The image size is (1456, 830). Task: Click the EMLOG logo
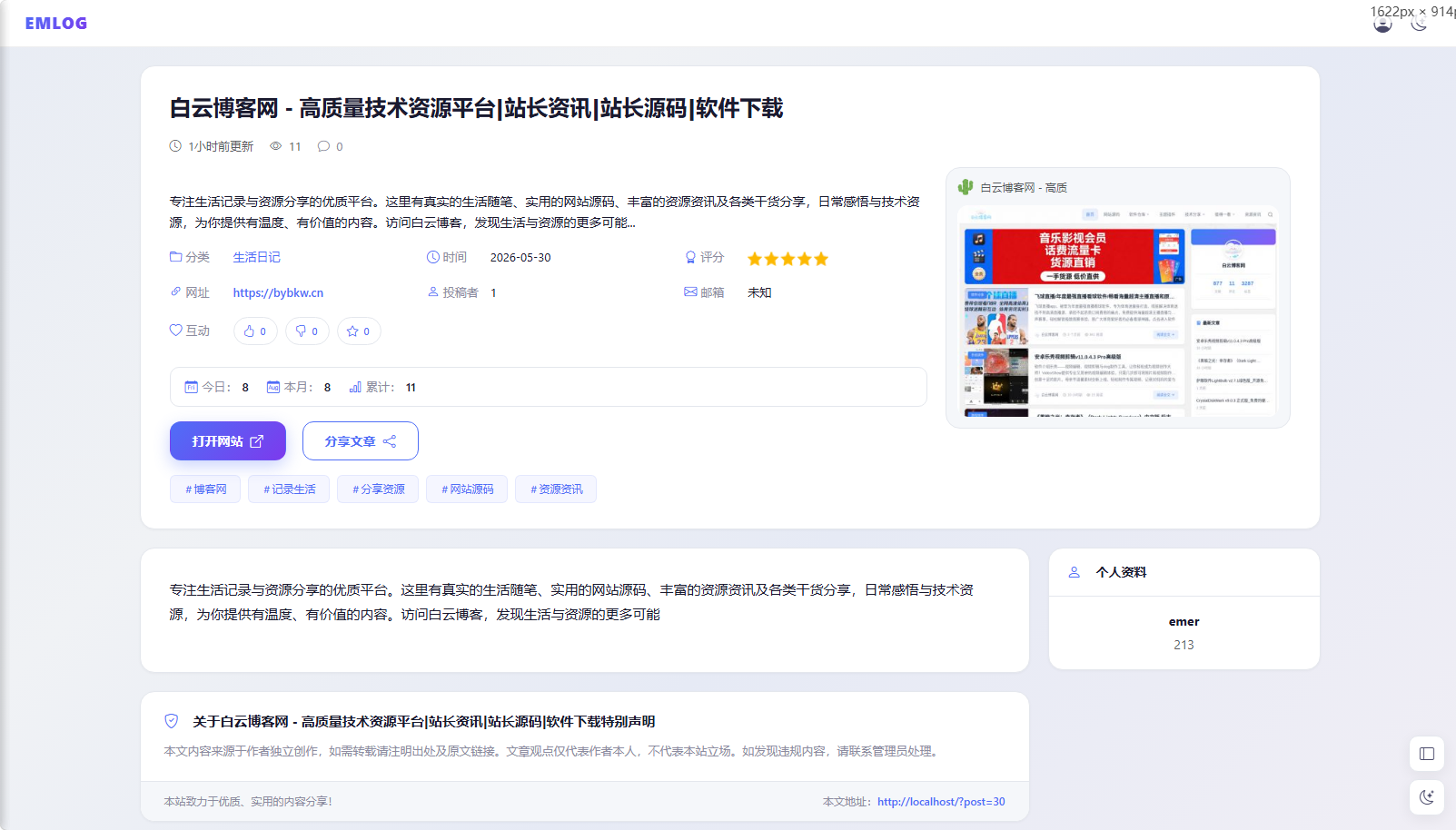pos(56,24)
